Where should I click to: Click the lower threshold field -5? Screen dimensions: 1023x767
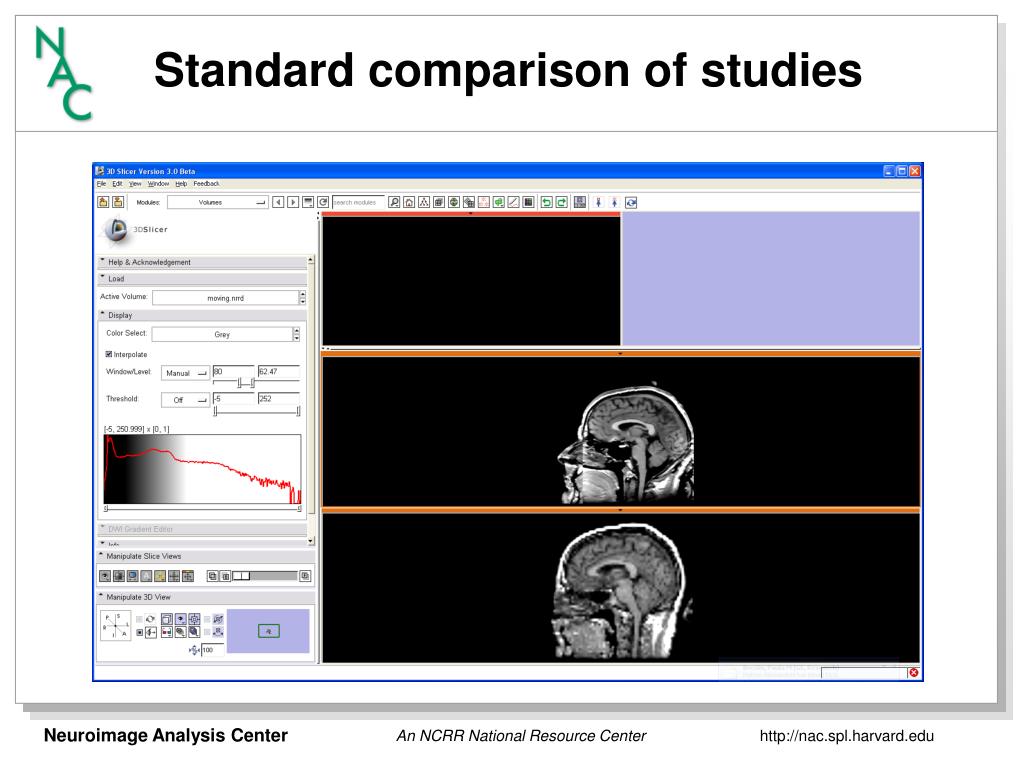(233, 399)
